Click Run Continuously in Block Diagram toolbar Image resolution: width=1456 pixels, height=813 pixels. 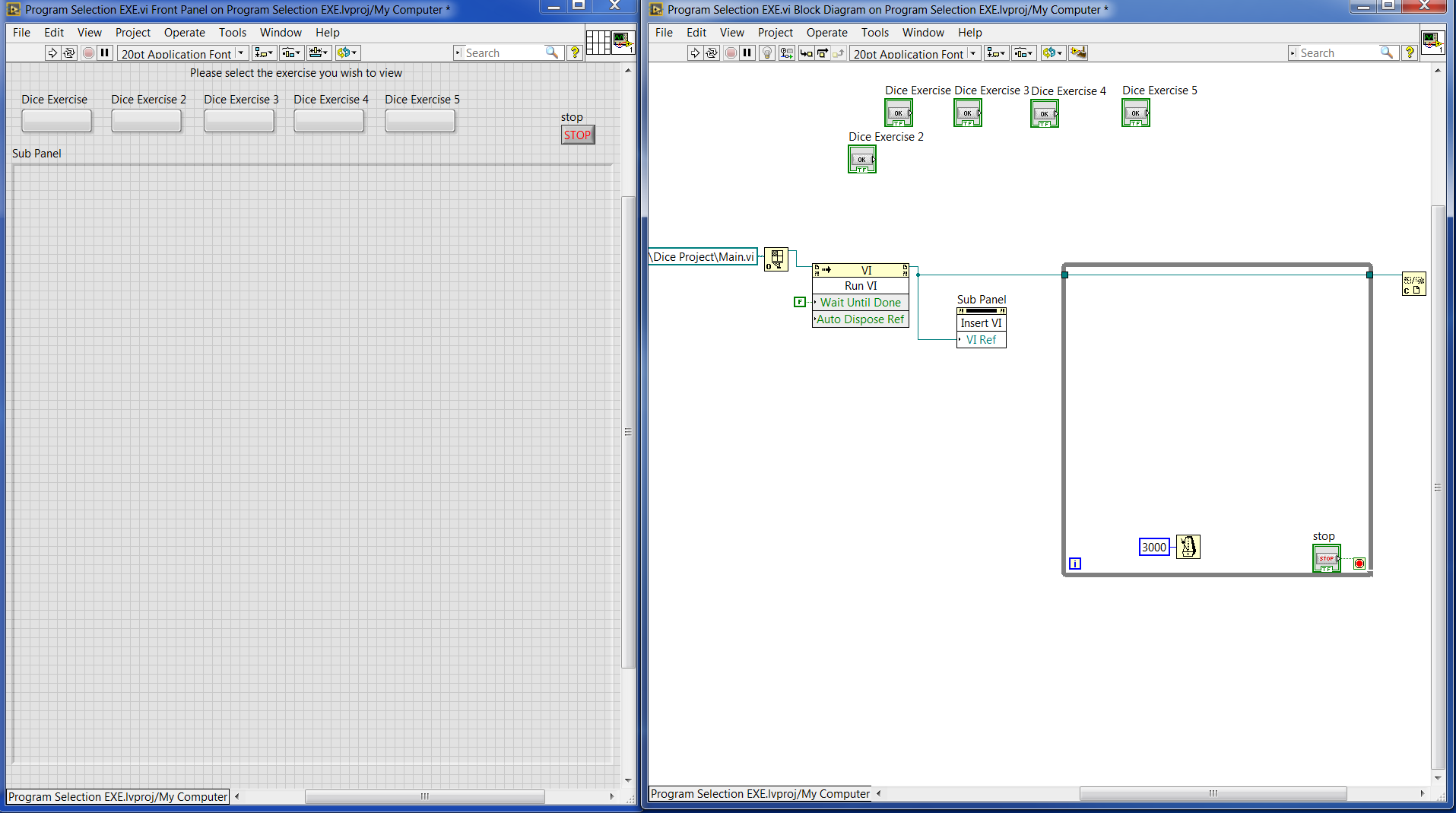pyautogui.click(x=712, y=52)
